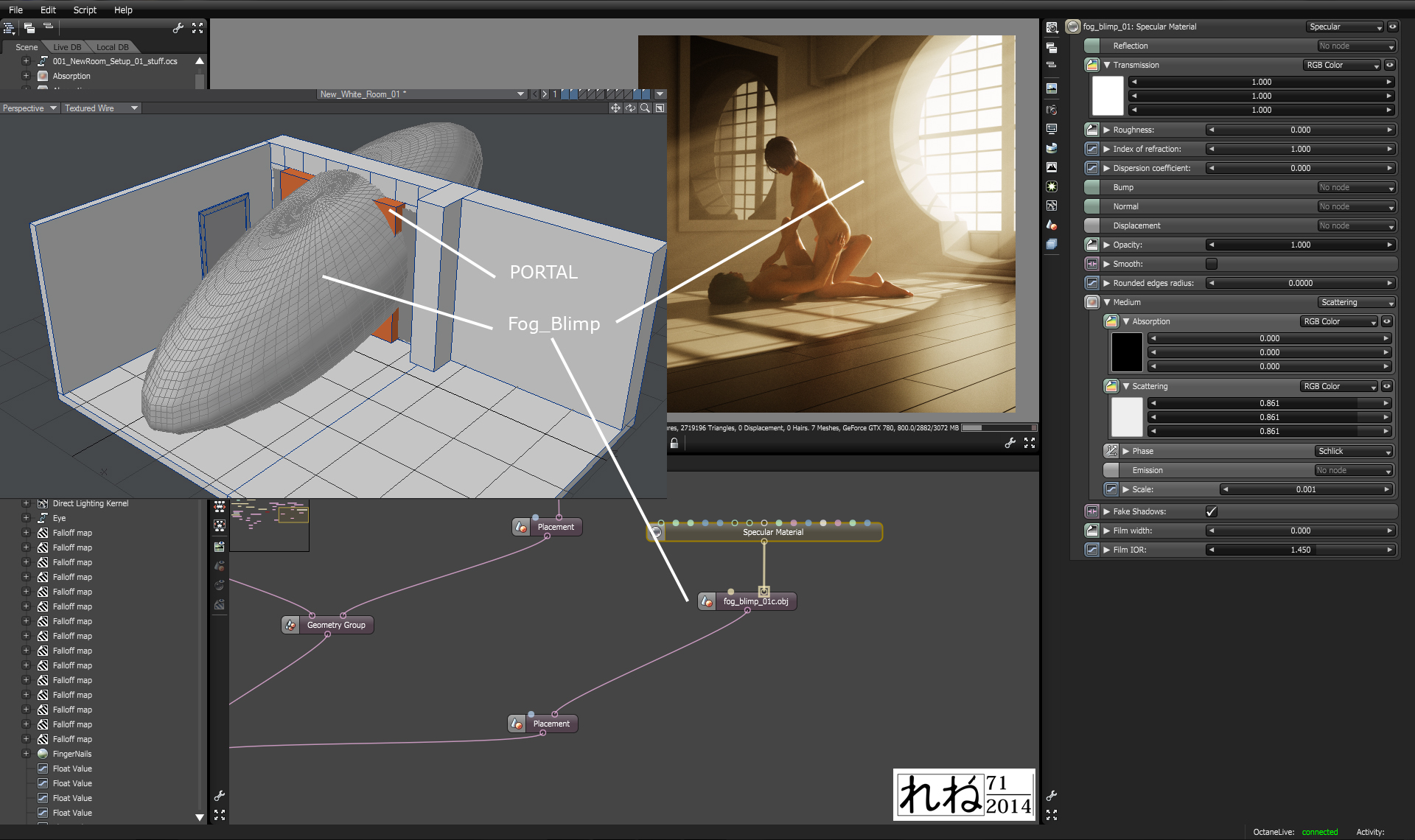This screenshot has height=840, width=1415.
Task: Open the imager histogram icon in sidebar
Action: point(1052,167)
